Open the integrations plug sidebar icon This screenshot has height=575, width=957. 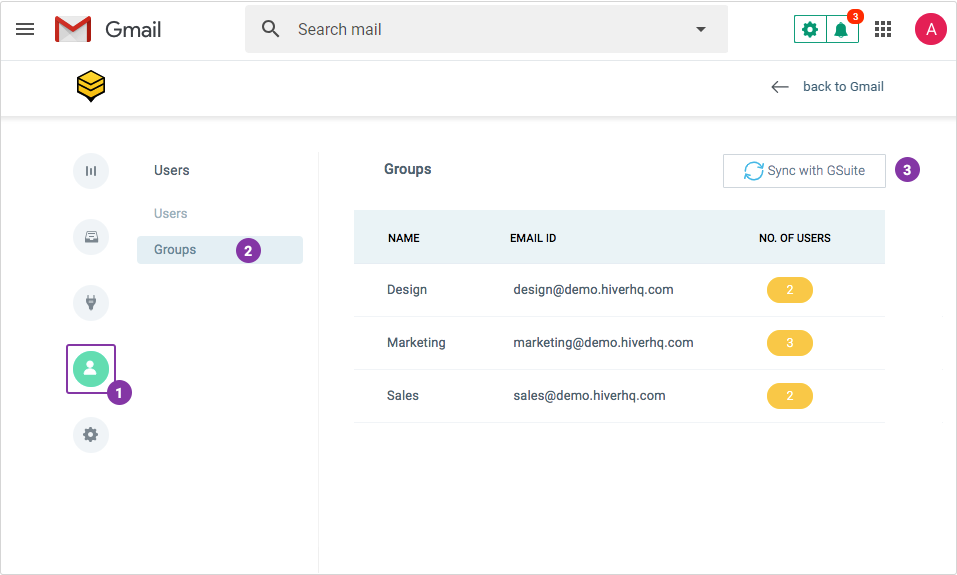click(91, 303)
